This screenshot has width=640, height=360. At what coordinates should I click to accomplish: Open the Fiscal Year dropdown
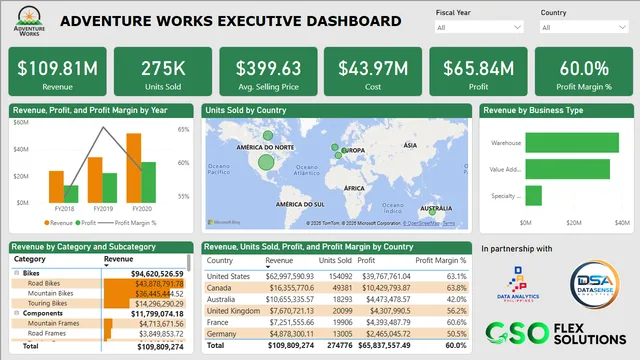pos(479,27)
